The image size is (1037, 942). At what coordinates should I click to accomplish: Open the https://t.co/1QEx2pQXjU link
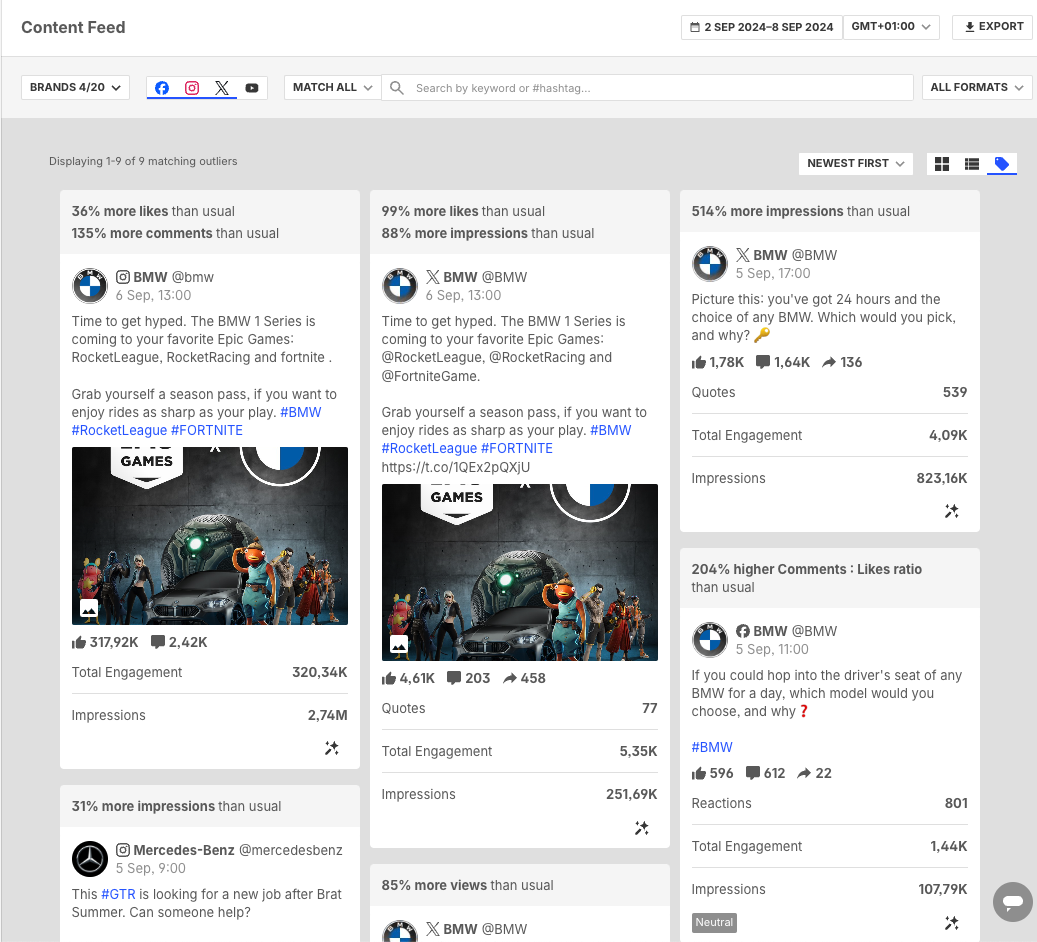click(x=456, y=467)
